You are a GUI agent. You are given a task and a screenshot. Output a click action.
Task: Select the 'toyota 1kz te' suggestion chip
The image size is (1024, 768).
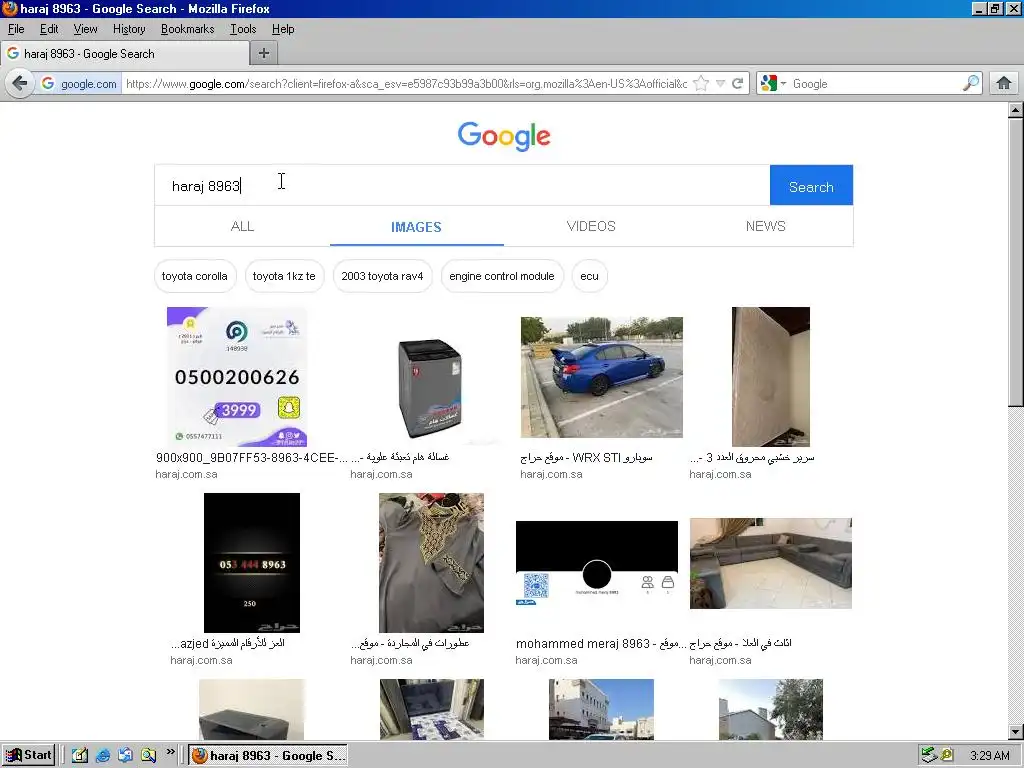pyautogui.click(x=284, y=276)
